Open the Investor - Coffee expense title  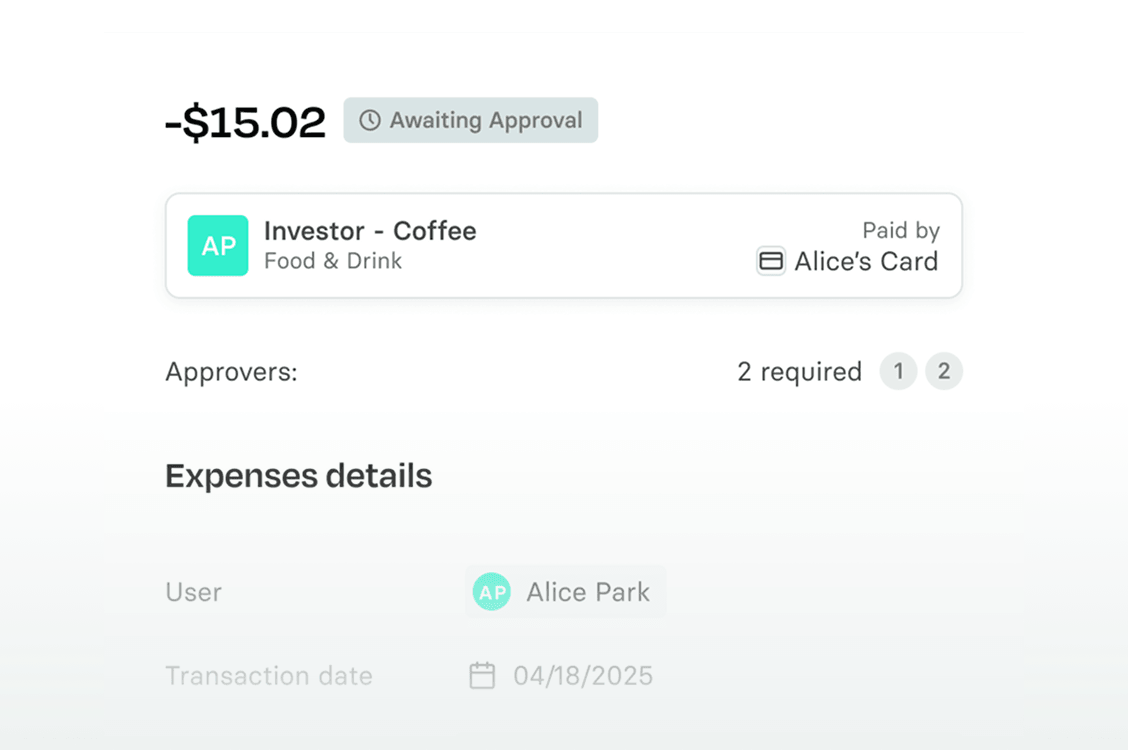(370, 231)
